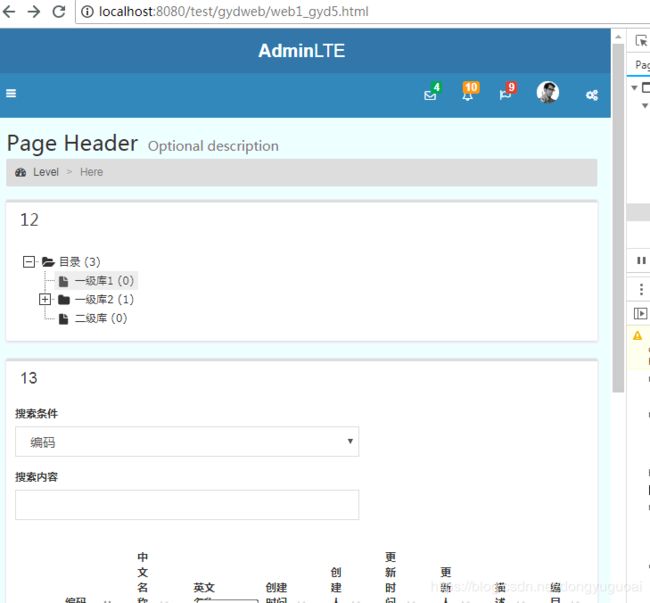Open control sidebar gears icon
Image resolution: width=650 pixels, height=603 pixels.
592,95
